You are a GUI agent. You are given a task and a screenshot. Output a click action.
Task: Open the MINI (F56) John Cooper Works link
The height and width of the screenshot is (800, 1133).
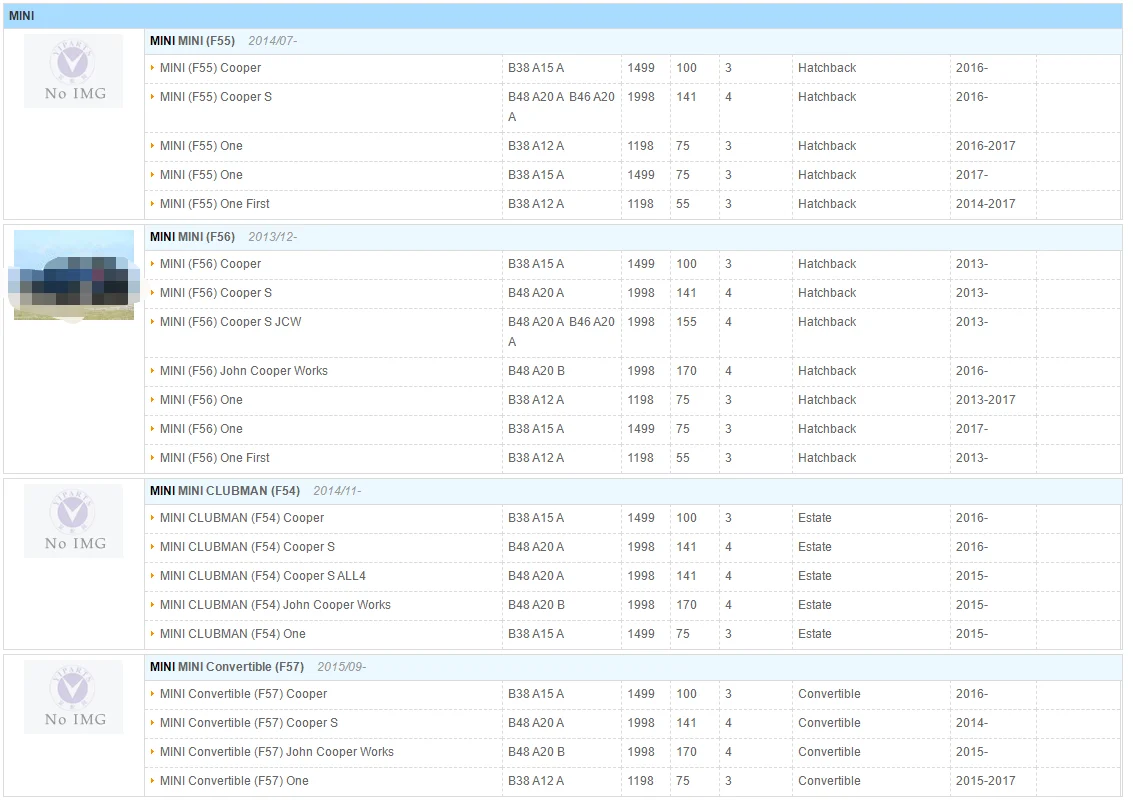244,371
